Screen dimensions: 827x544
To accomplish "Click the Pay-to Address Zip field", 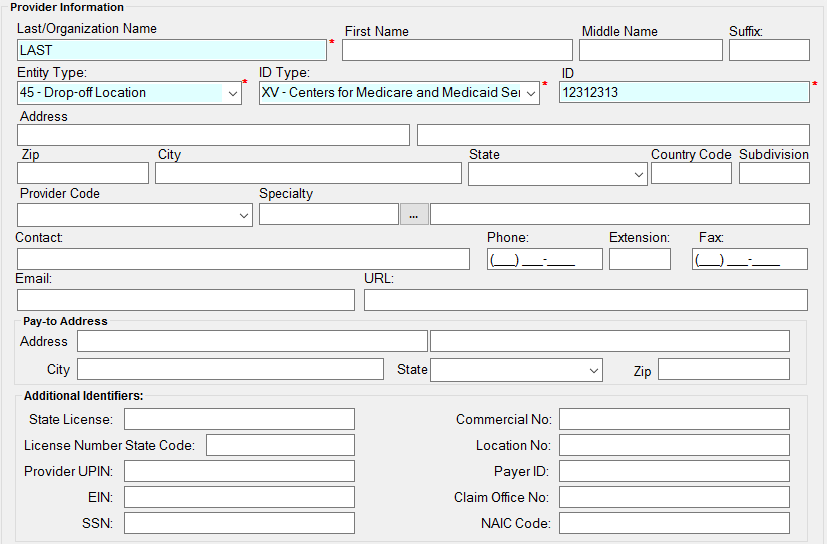I will click(x=724, y=369).
